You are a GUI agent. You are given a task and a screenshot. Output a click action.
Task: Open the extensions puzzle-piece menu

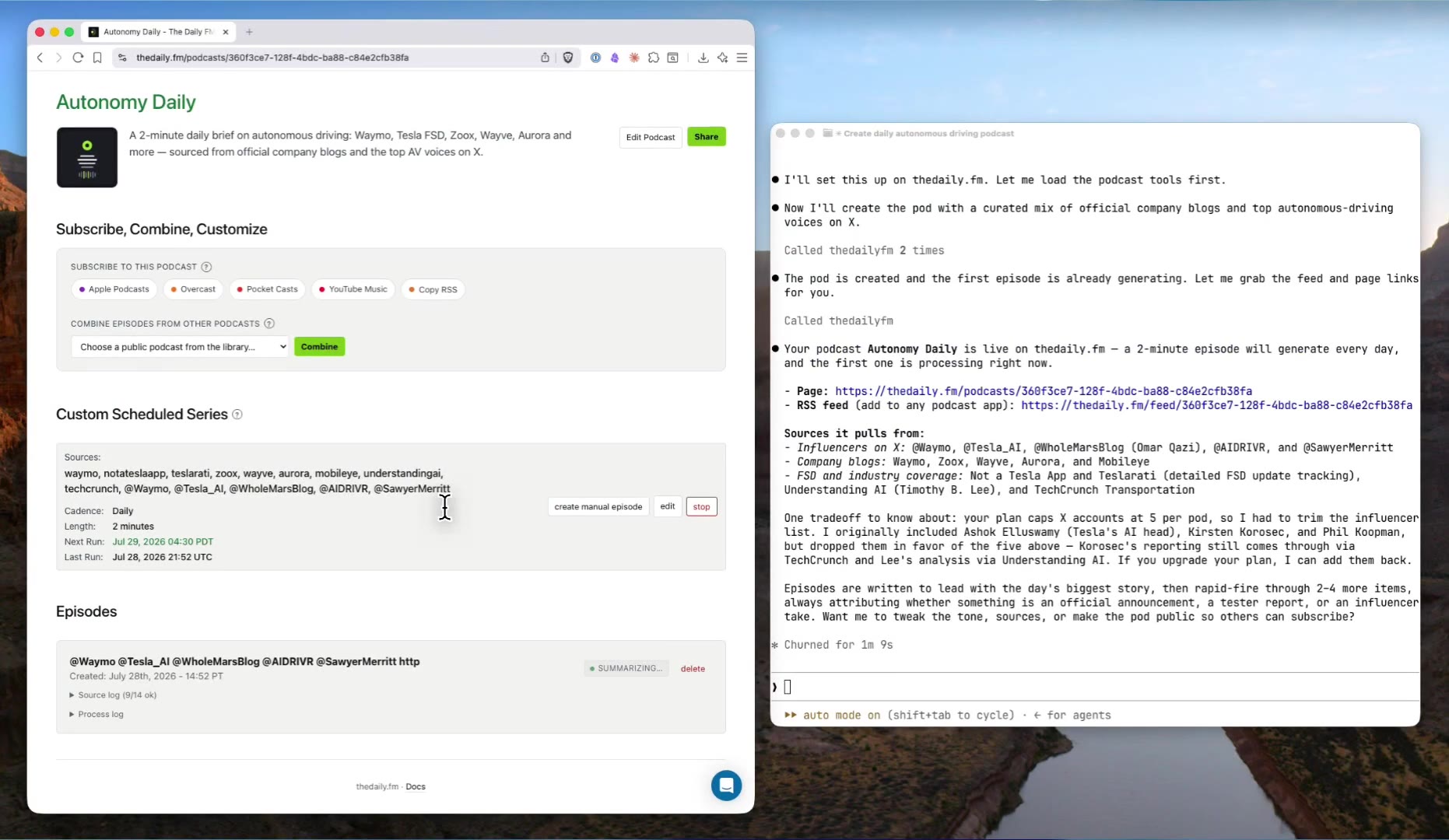pyautogui.click(x=654, y=58)
